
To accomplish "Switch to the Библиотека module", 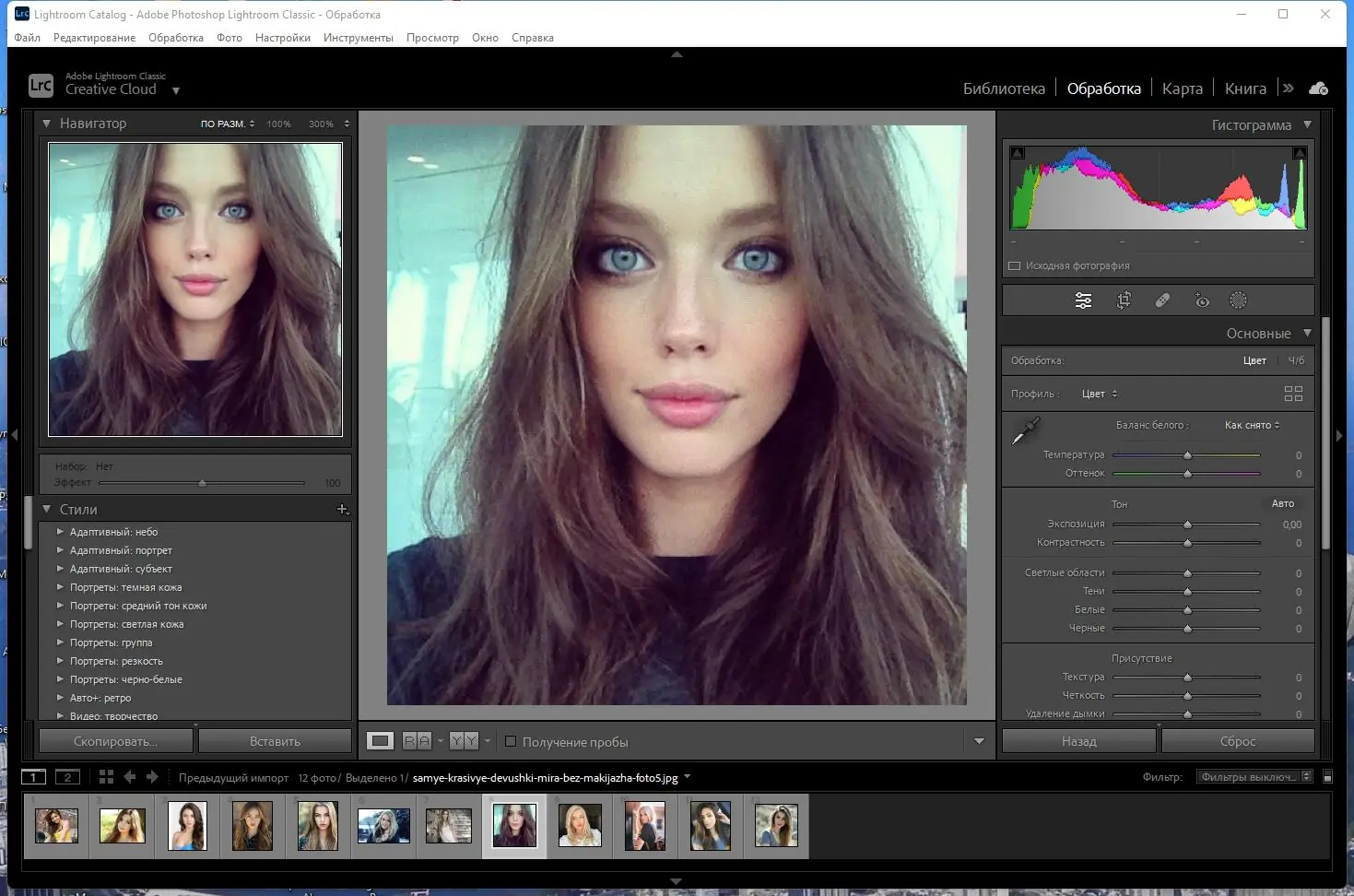I will coord(1004,88).
